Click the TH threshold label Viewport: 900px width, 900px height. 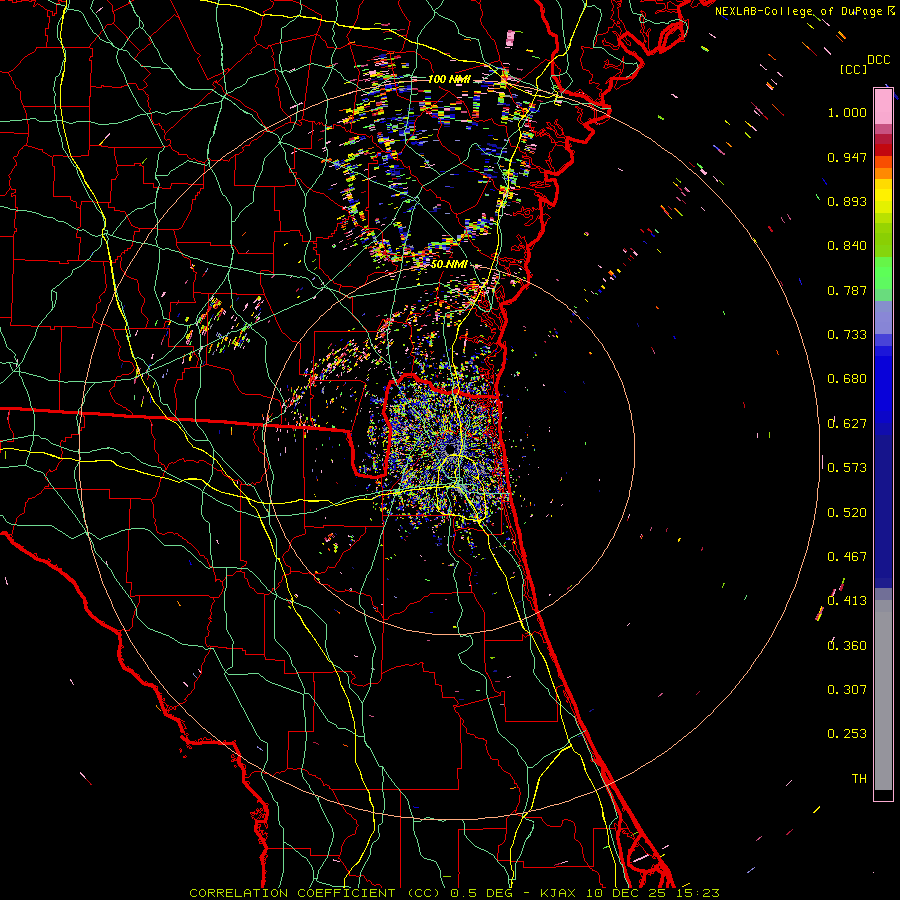pyautogui.click(x=859, y=779)
